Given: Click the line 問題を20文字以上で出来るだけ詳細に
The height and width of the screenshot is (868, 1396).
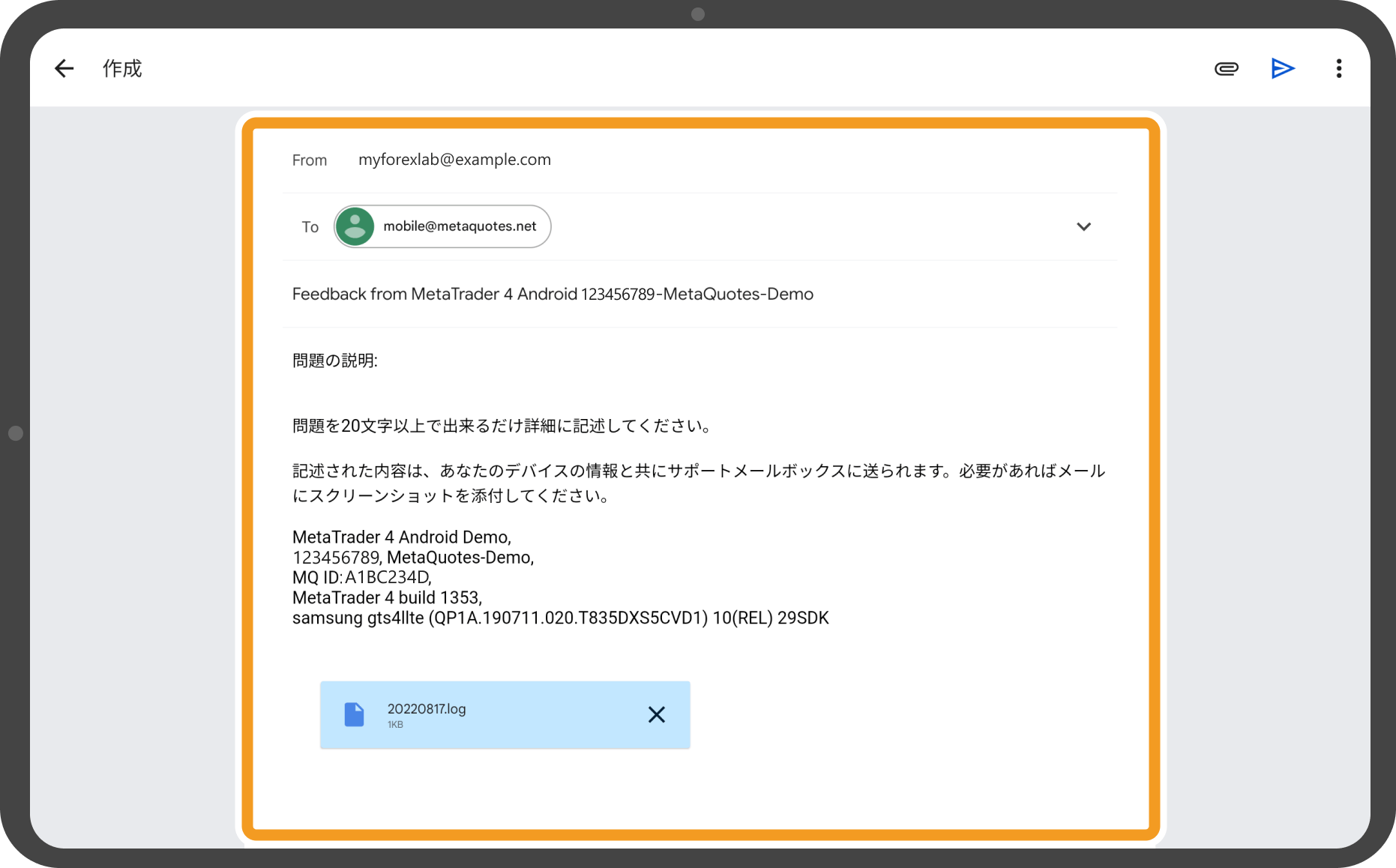Looking at the screenshot, I should tap(502, 426).
